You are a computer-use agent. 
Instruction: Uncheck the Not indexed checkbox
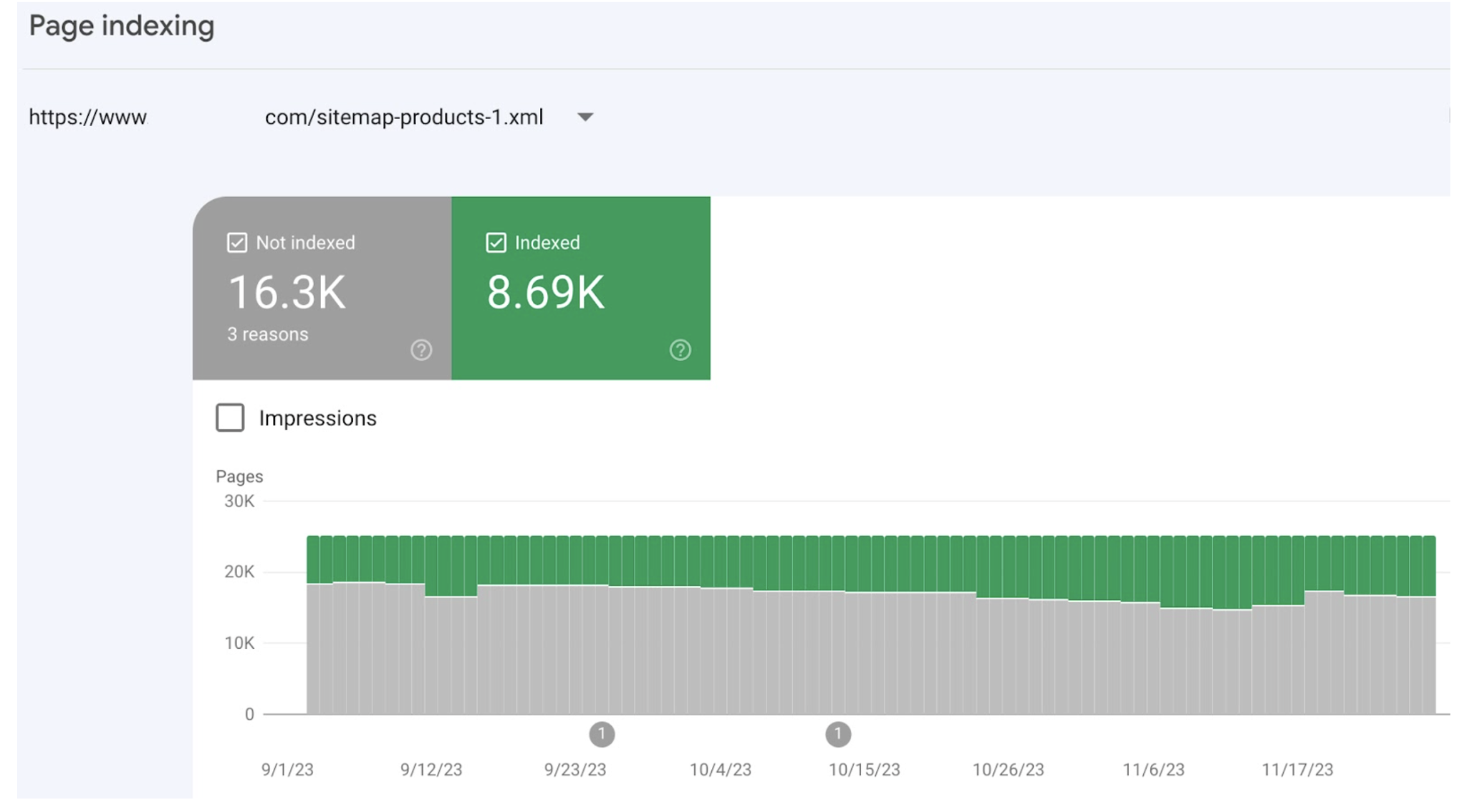coord(237,243)
